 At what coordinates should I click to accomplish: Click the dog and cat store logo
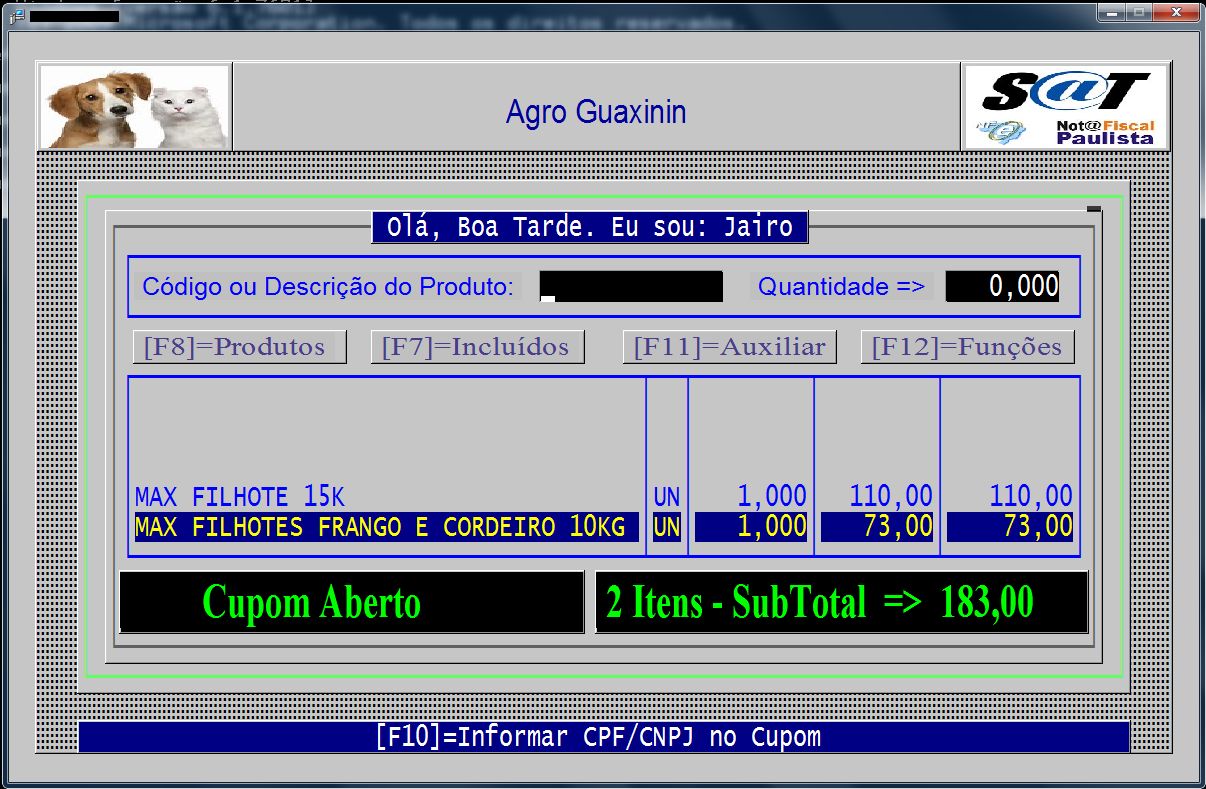point(134,107)
